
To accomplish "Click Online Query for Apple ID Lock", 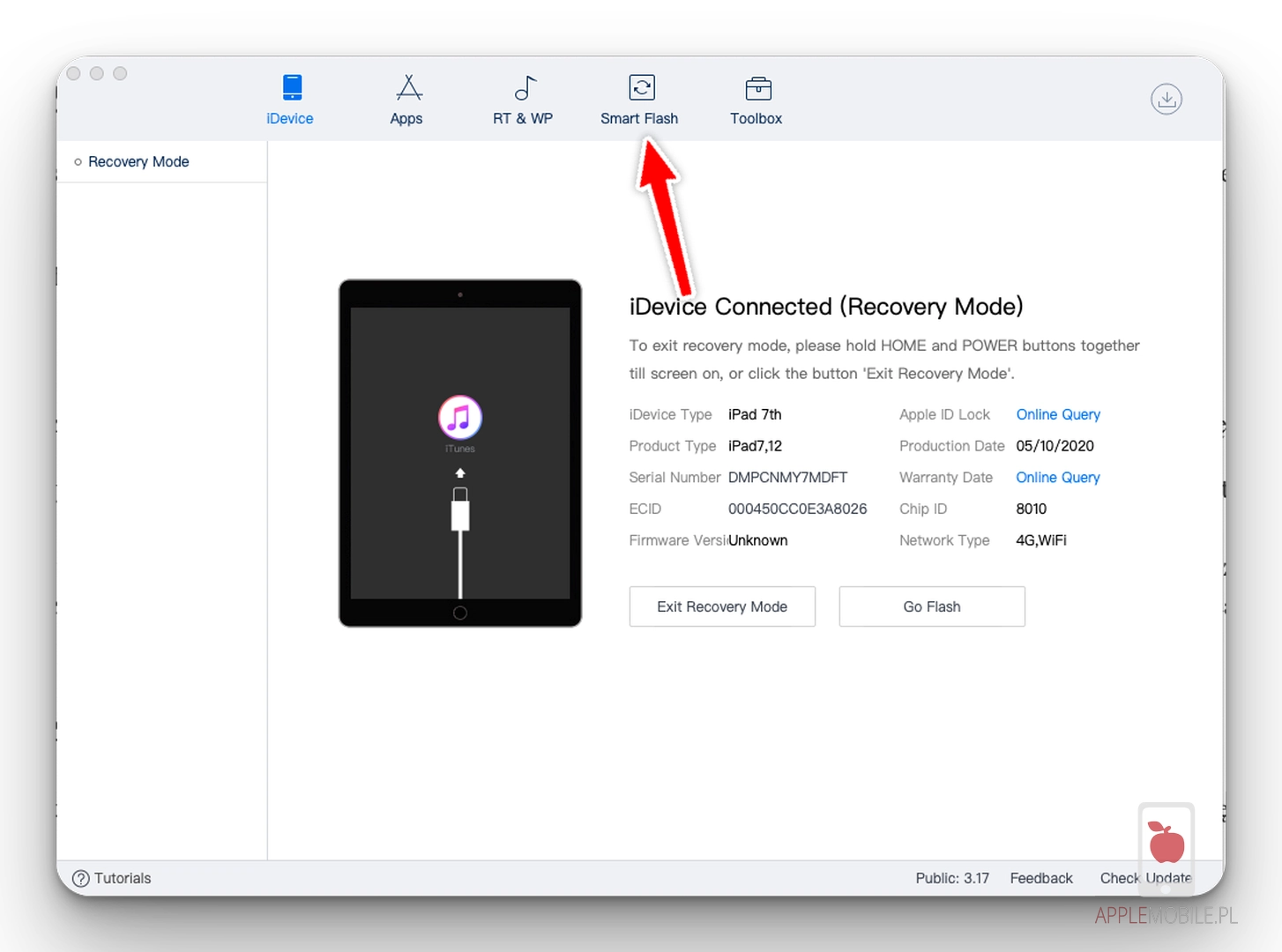I will [1057, 414].
